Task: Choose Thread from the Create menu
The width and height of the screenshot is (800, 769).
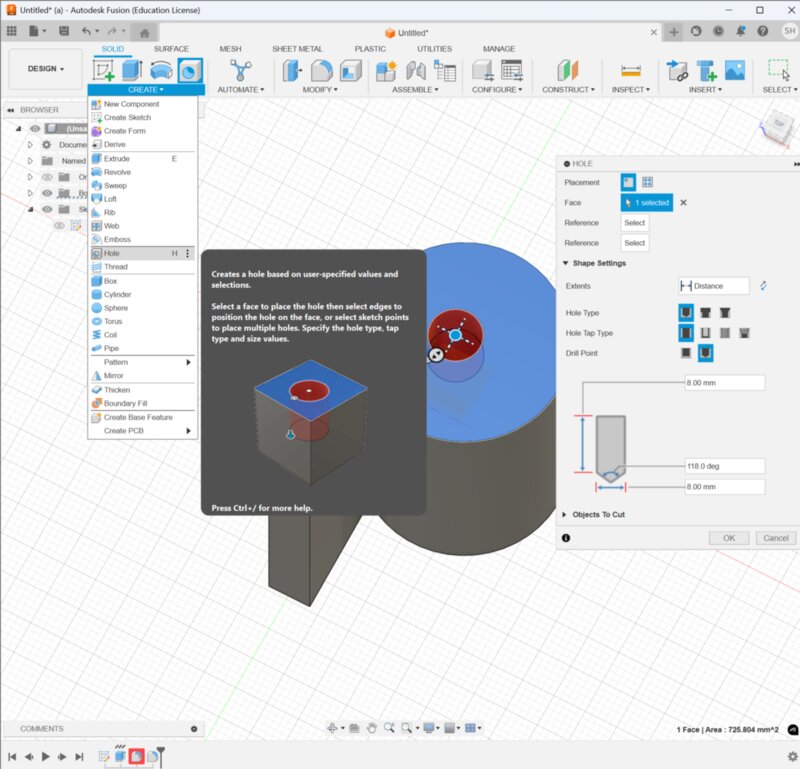Action: 142,267
